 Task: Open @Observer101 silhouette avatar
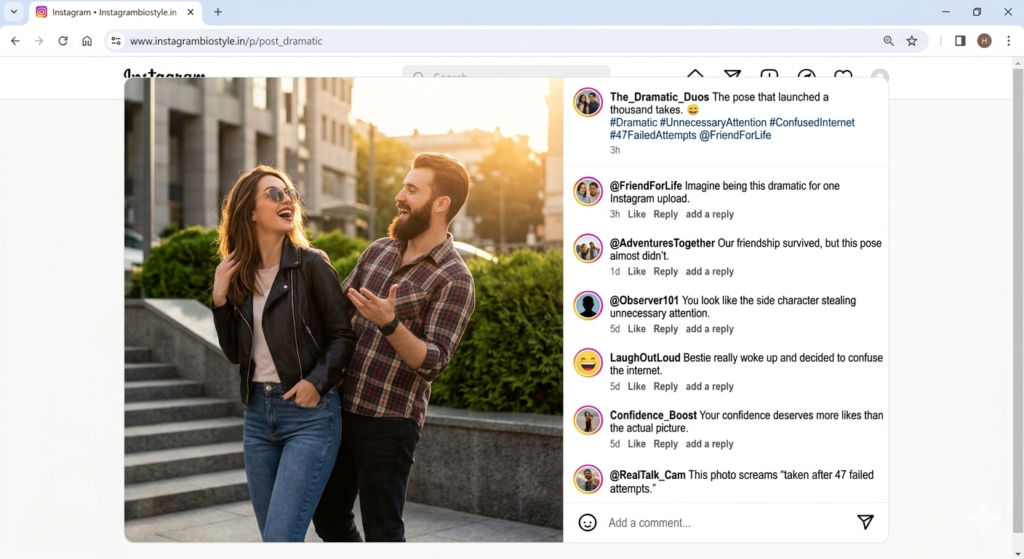click(588, 306)
